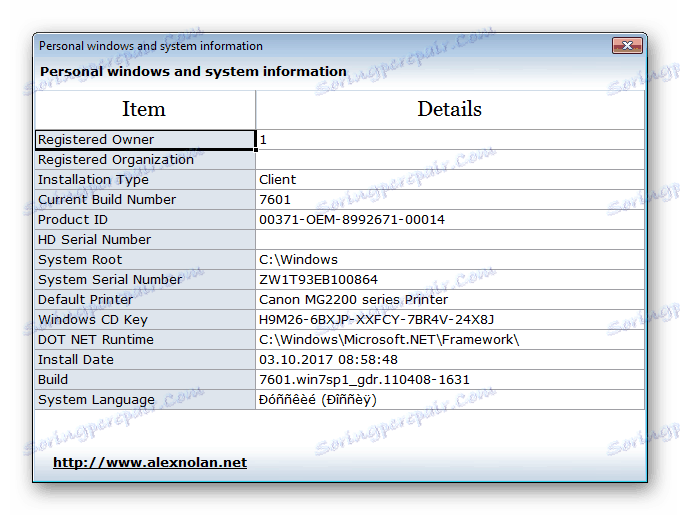Click the 'Details' column header

click(x=450, y=110)
